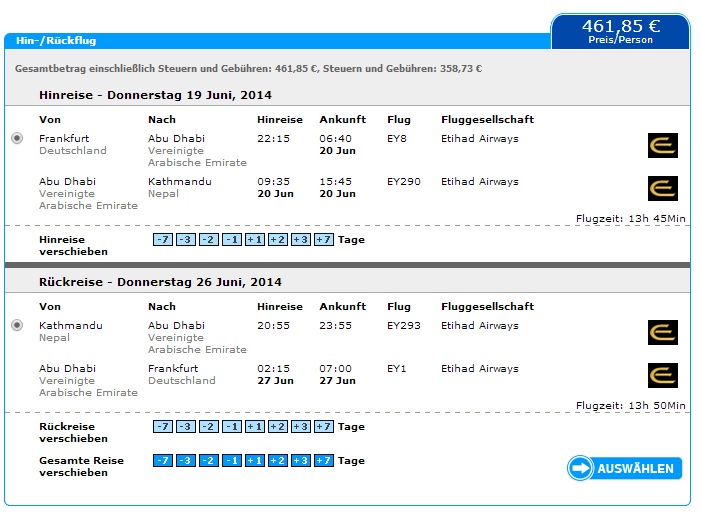Click Etihad logo for flight EY1
This screenshot has width=701, height=512.
pyautogui.click(x=663, y=375)
